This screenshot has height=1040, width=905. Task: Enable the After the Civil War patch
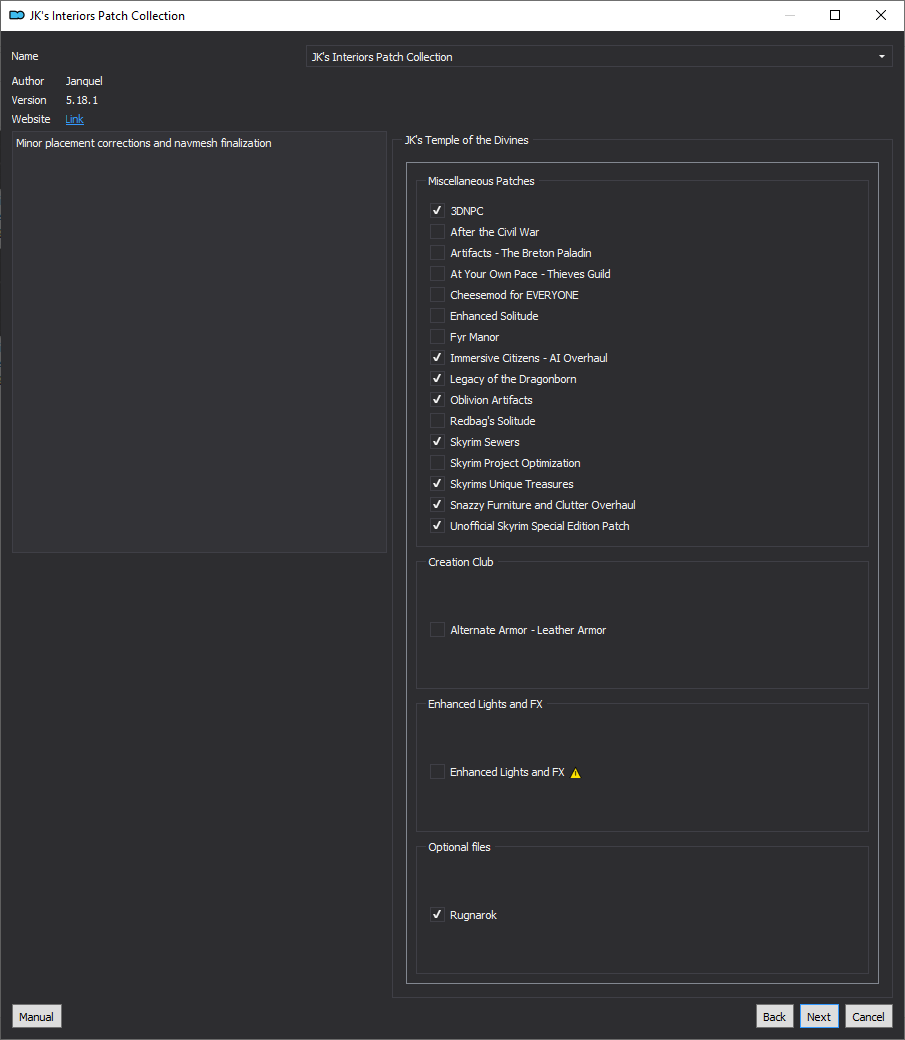pyautogui.click(x=437, y=231)
